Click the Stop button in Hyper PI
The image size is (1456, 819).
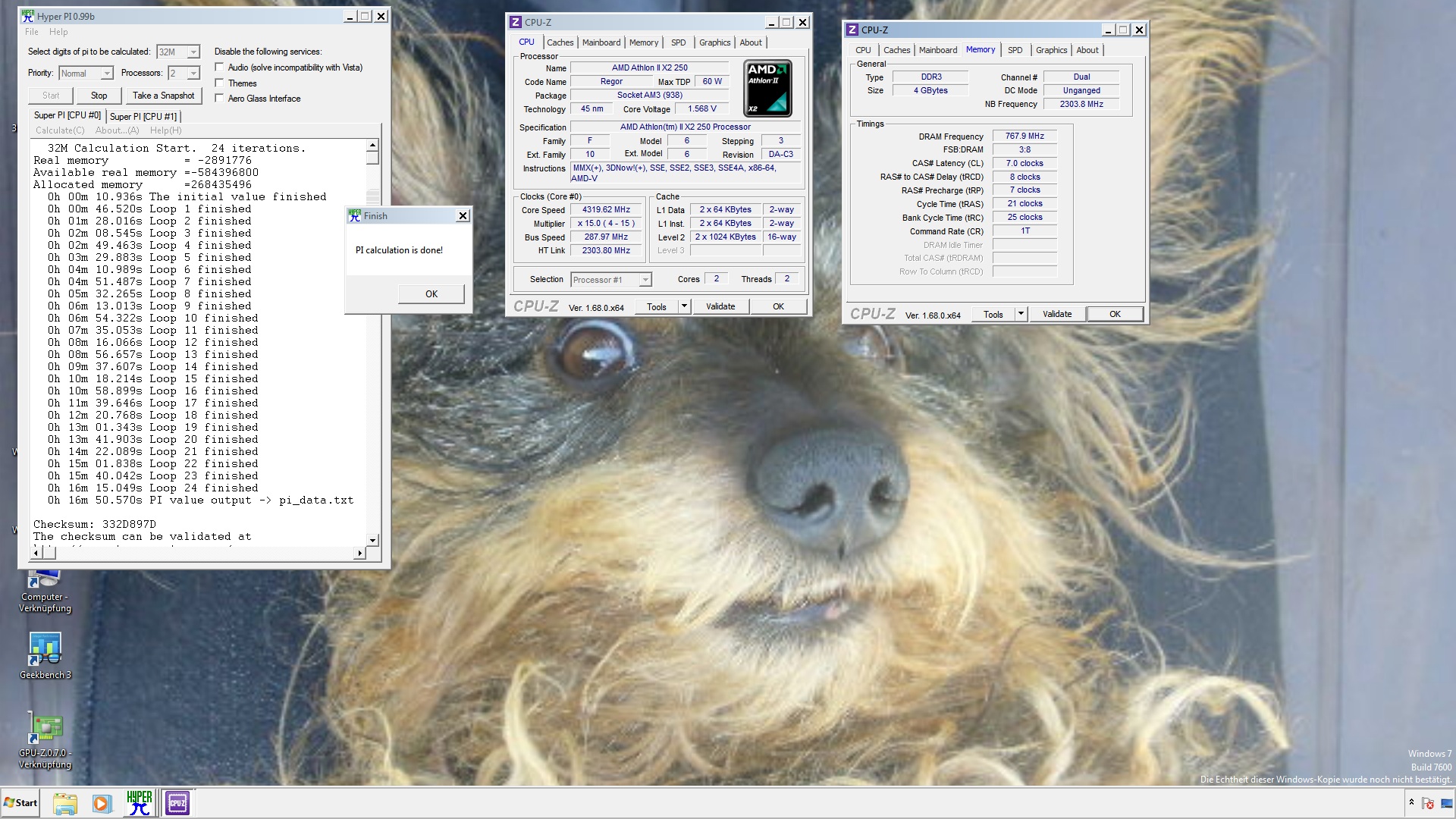coord(99,96)
